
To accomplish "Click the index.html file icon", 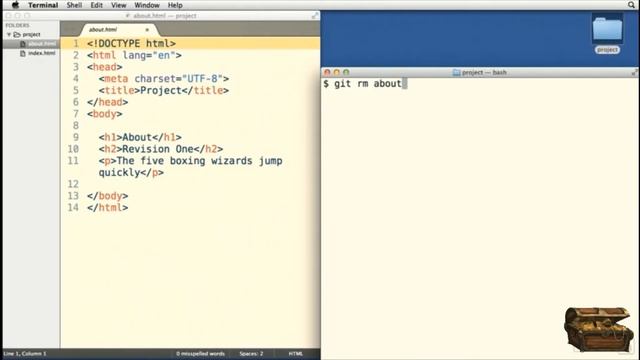I will (23, 53).
